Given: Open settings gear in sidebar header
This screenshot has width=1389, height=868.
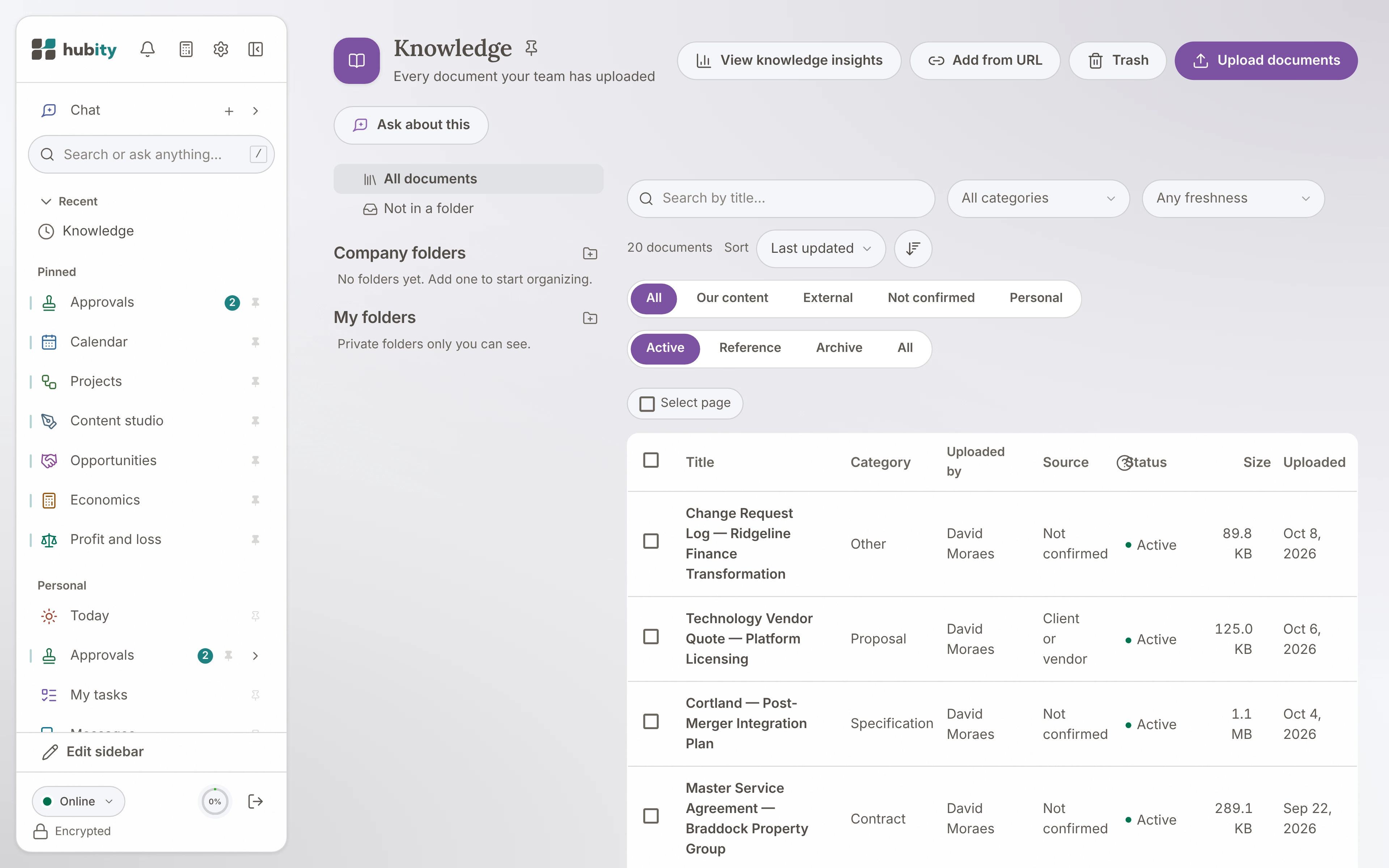Looking at the screenshot, I should click(221, 50).
